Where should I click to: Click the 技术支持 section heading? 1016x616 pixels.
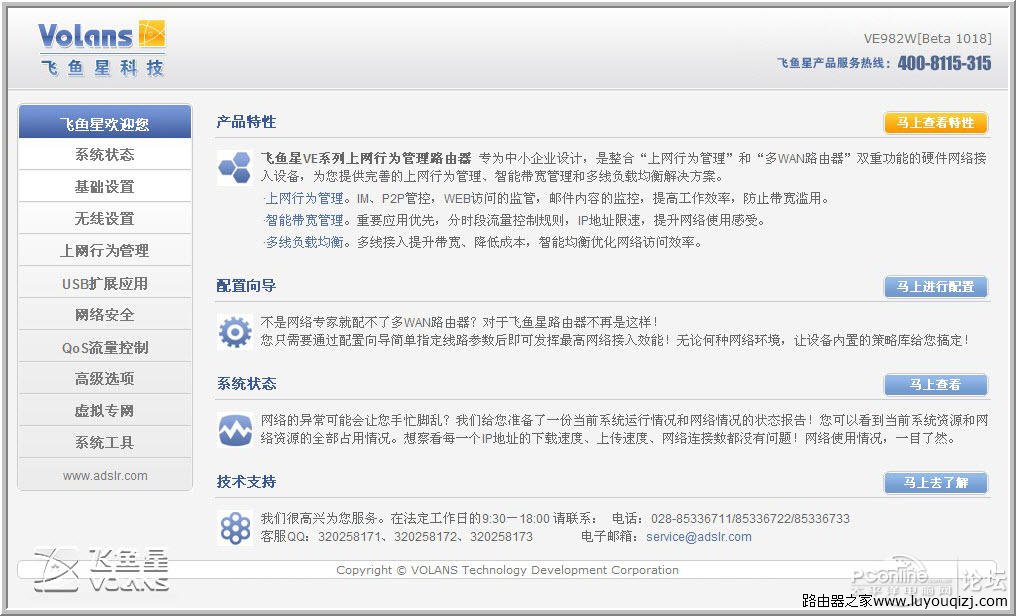[246, 481]
